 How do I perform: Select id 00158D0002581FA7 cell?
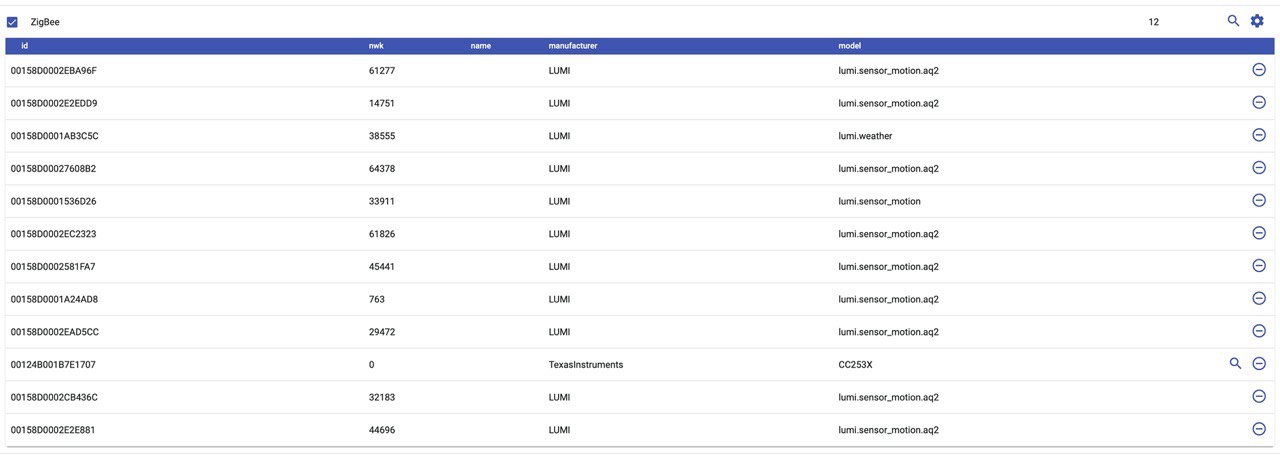(53, 267)
